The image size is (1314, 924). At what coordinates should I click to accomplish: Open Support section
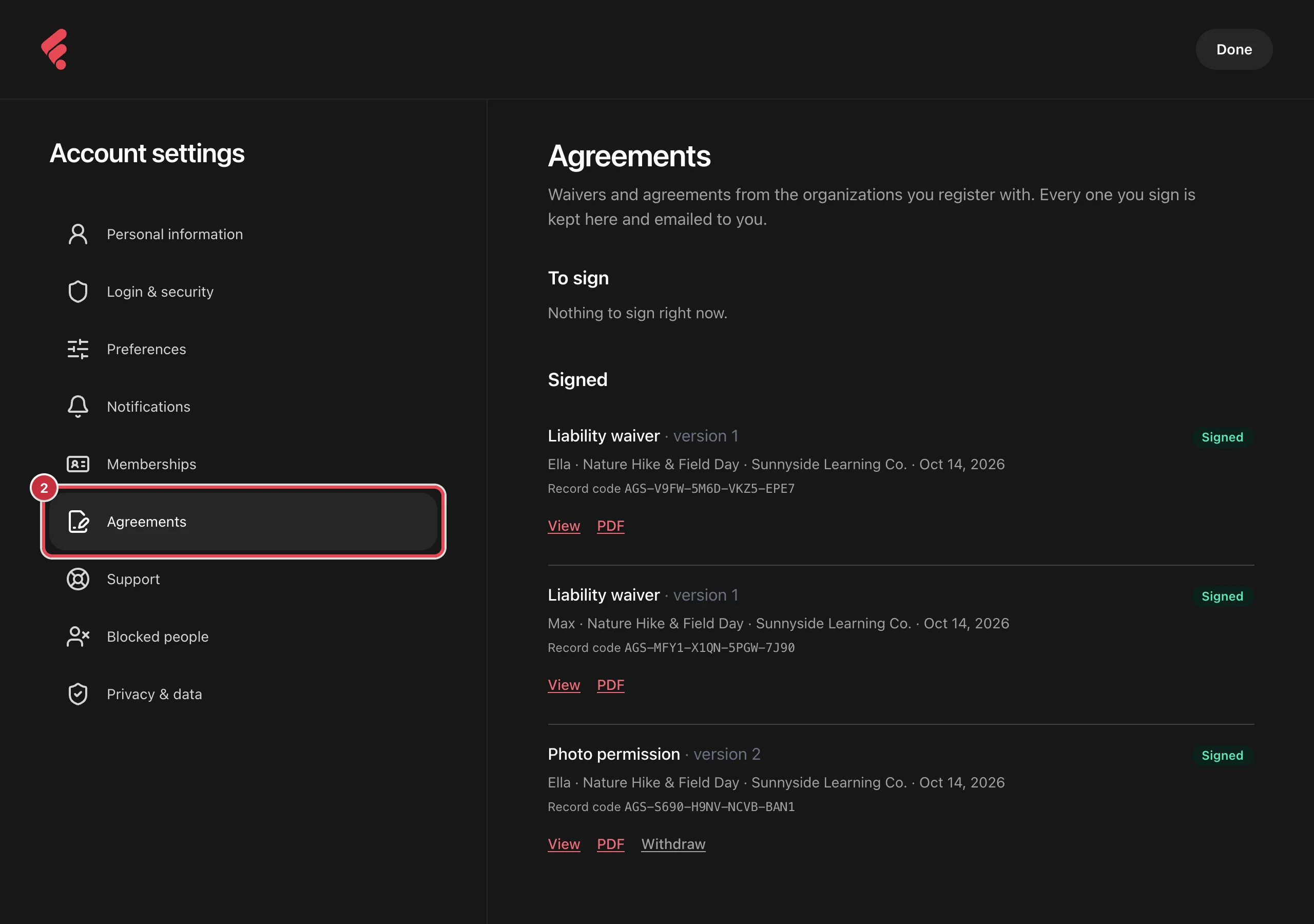click(x=243, y=580)
